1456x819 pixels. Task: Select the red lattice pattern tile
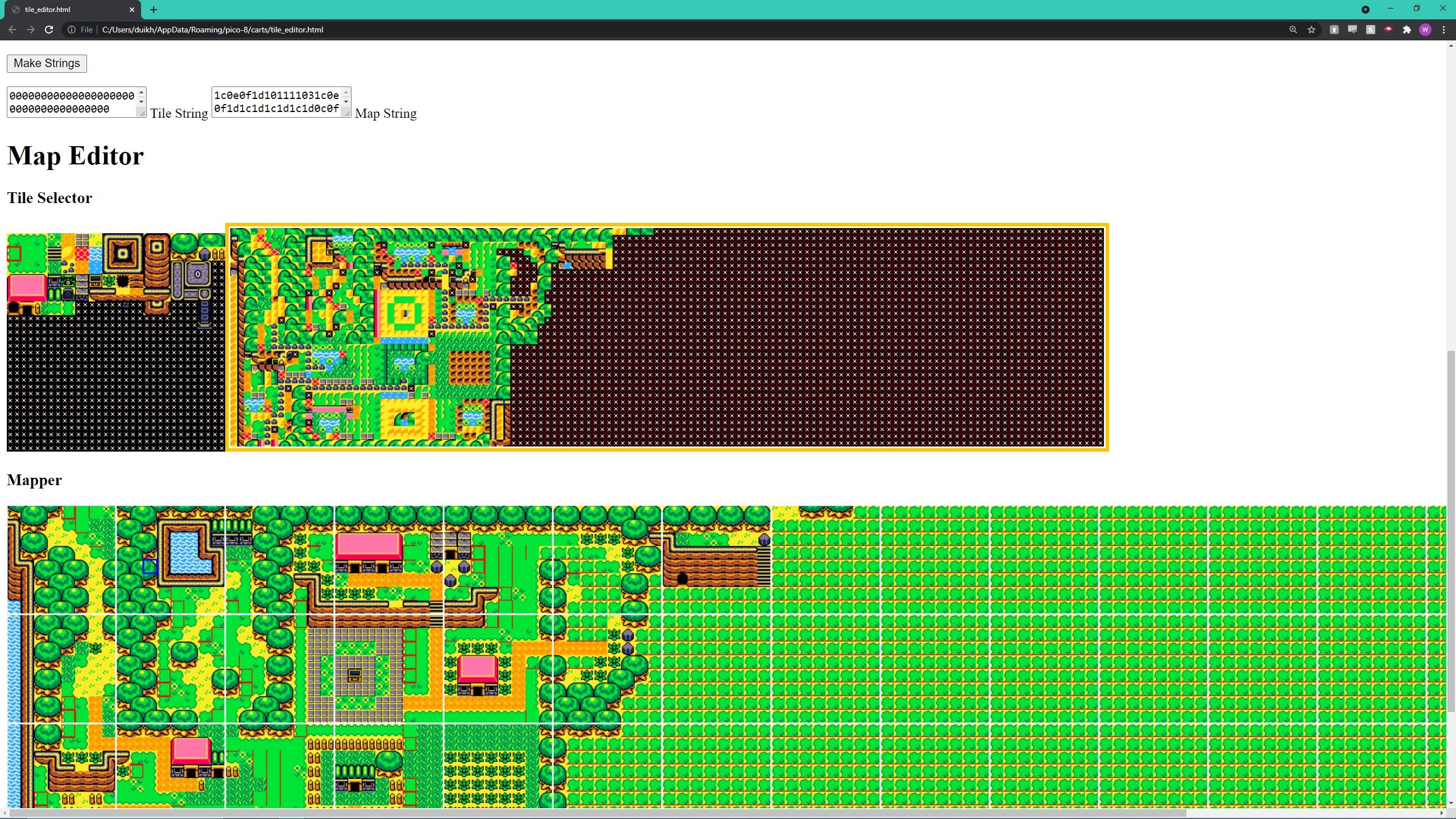[82, 254]
